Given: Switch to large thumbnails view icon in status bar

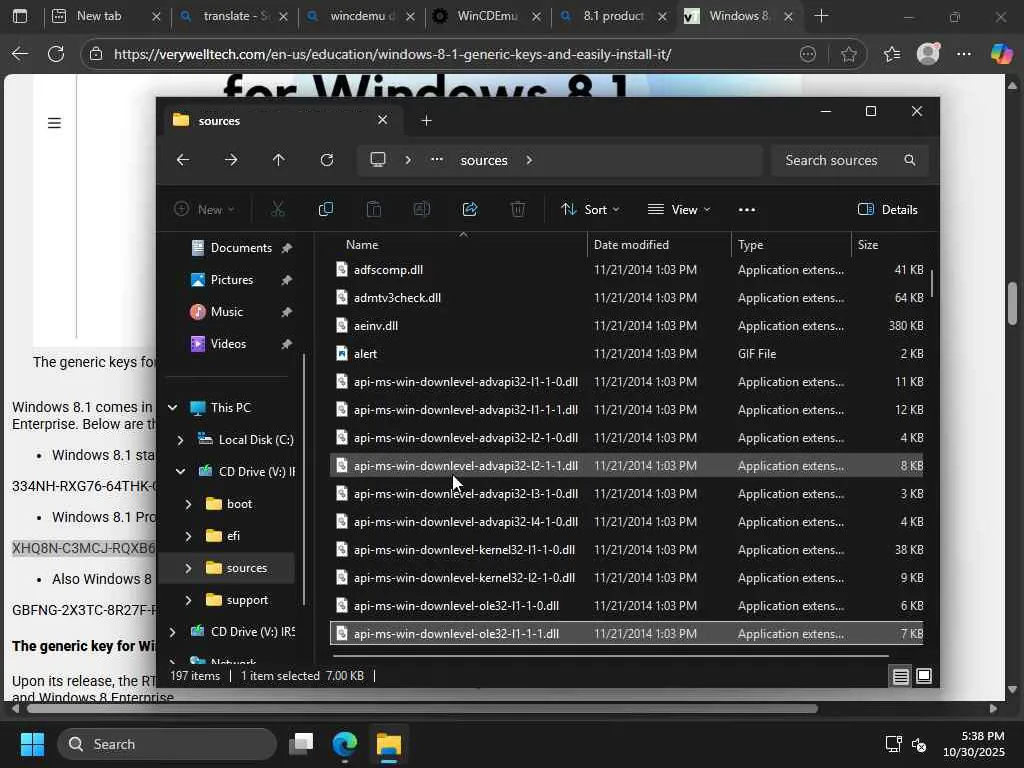Looking at the screenshot, I should point(924,676).
